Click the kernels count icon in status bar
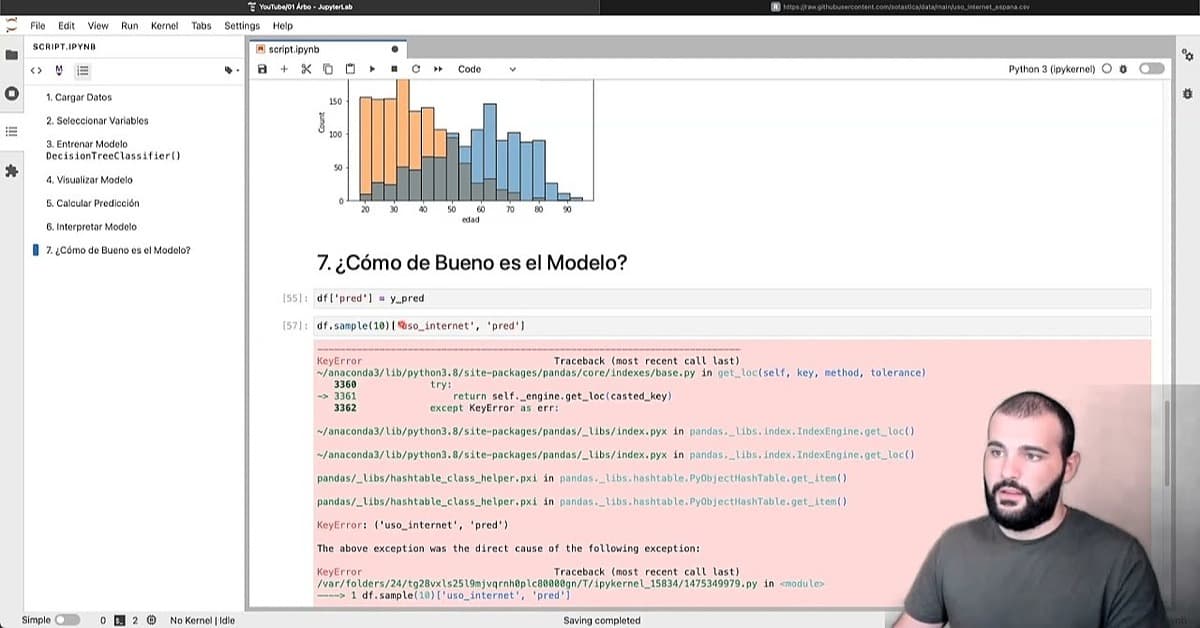The image size is (1200, 628). [x=151, y=620]
